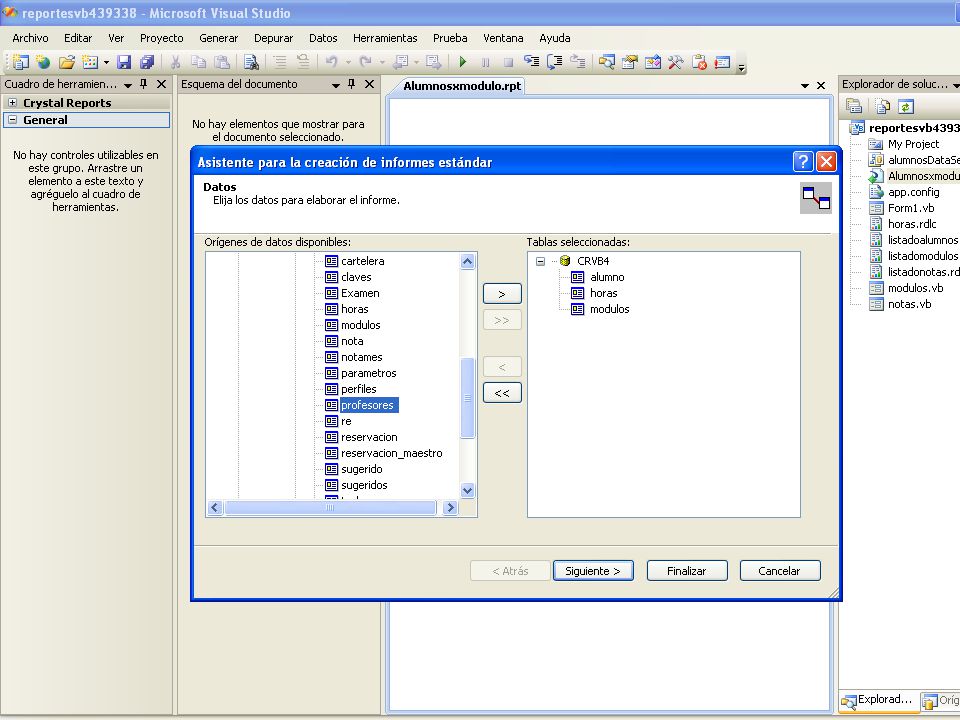Select the alumno table in Tablas seleccionadas
This screenshot has width=960, height=720.
click(607, 277)
